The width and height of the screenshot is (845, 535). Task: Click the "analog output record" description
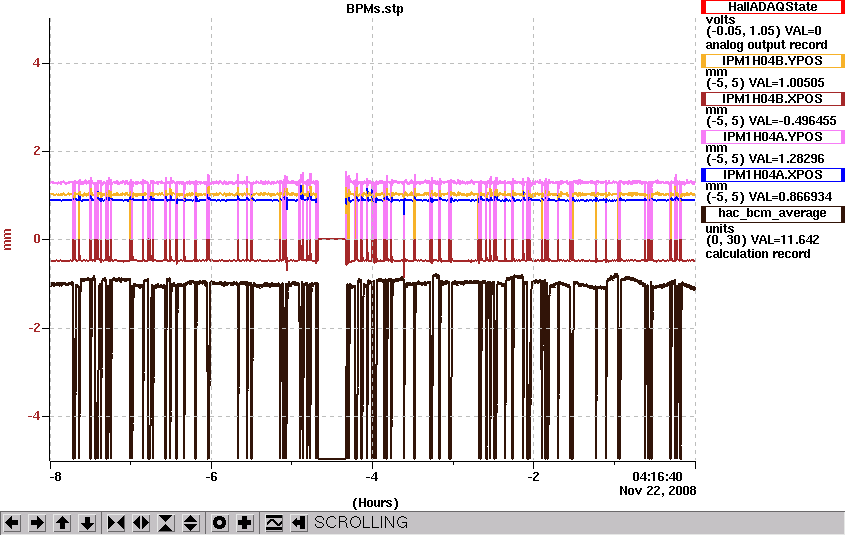[766, 45]
